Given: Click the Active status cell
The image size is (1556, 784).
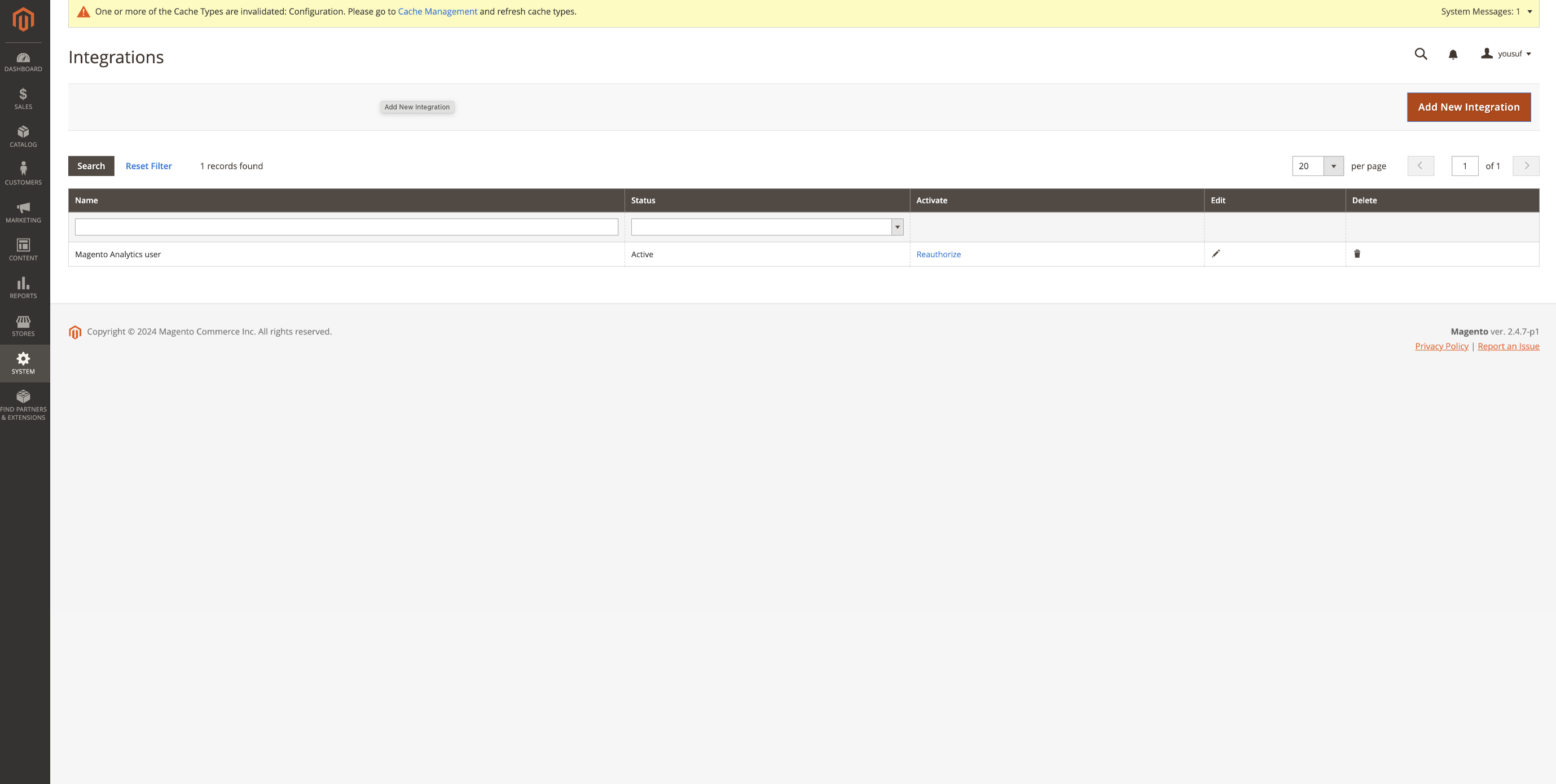Looking at the screenshot, I should click(767, 254).
